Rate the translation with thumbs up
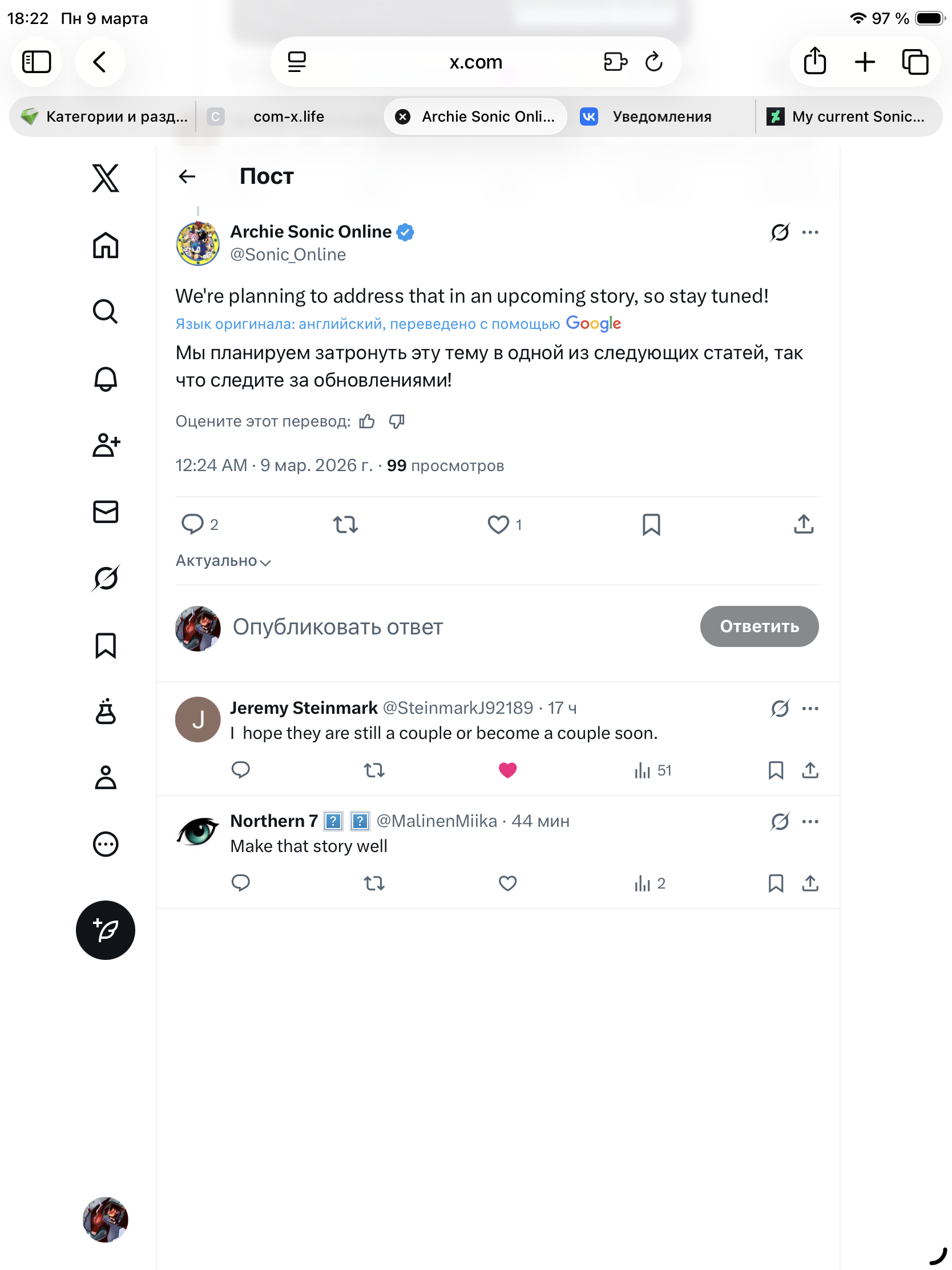Screen dimensions: 952x1270 coord(367,422)
